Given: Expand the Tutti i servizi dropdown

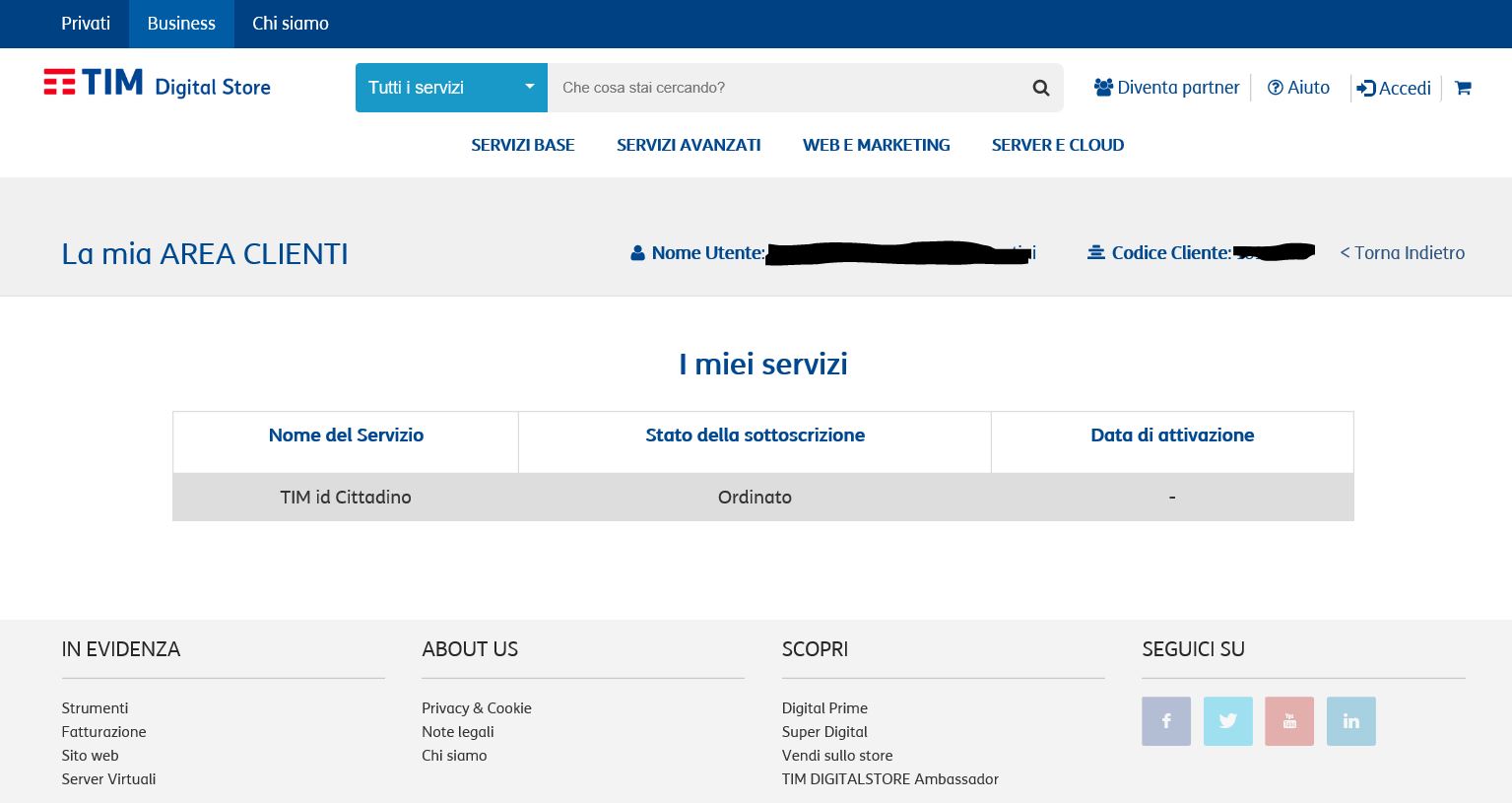Looking at the screenshot, I should [x=451, y=88].
